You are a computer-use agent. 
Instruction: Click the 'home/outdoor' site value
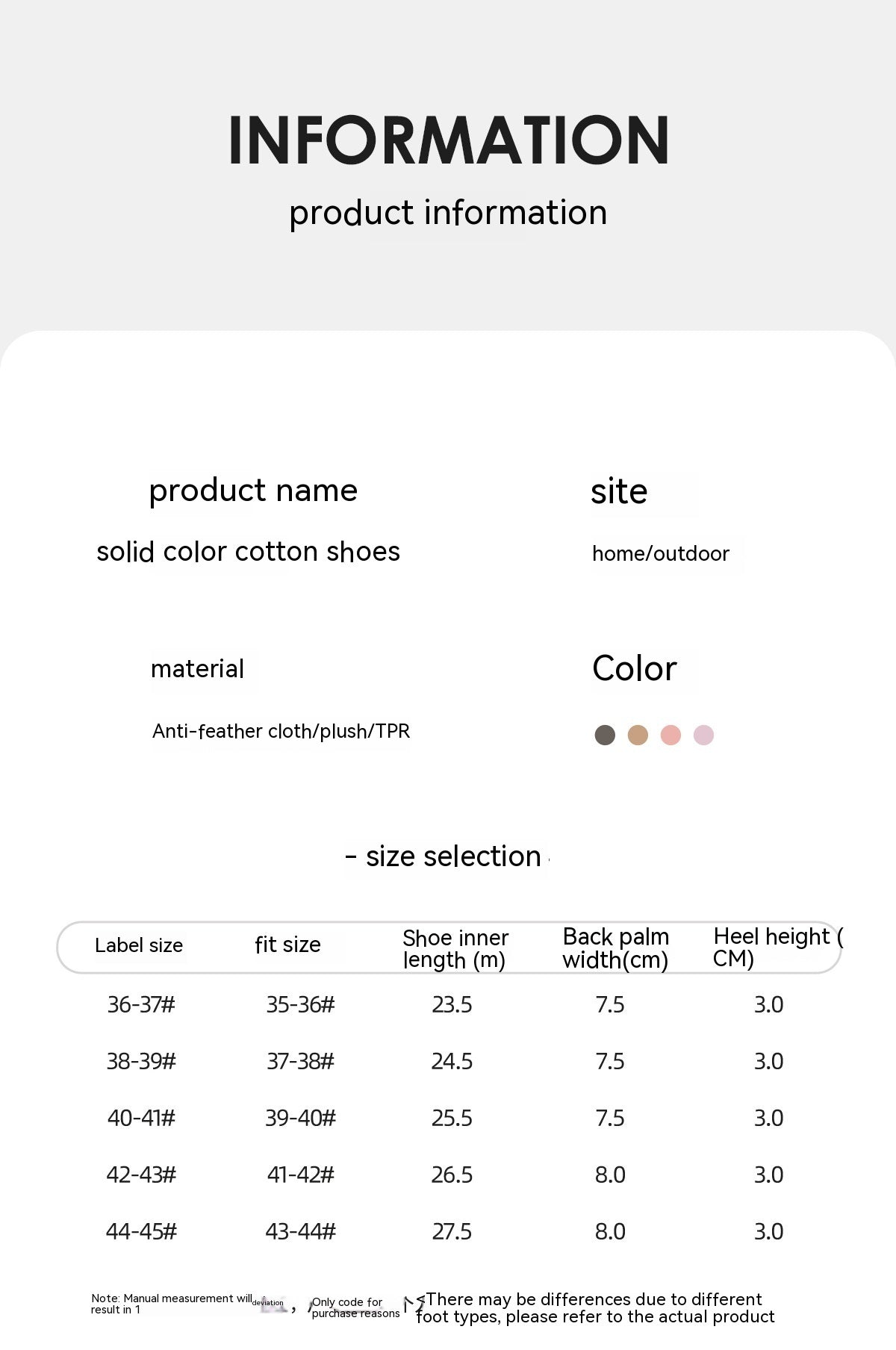660,554
